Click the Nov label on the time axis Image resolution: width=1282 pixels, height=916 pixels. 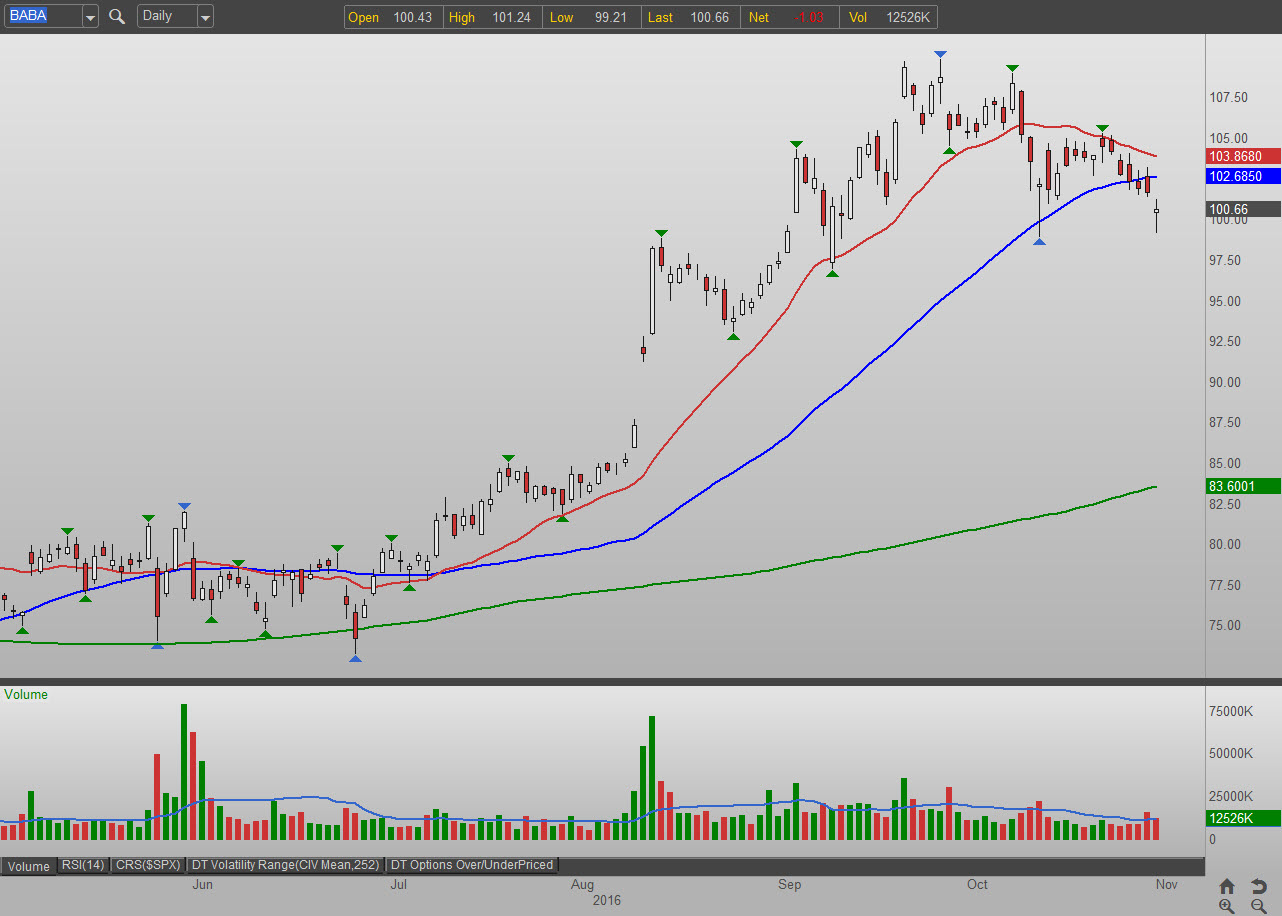point(1165,885)
